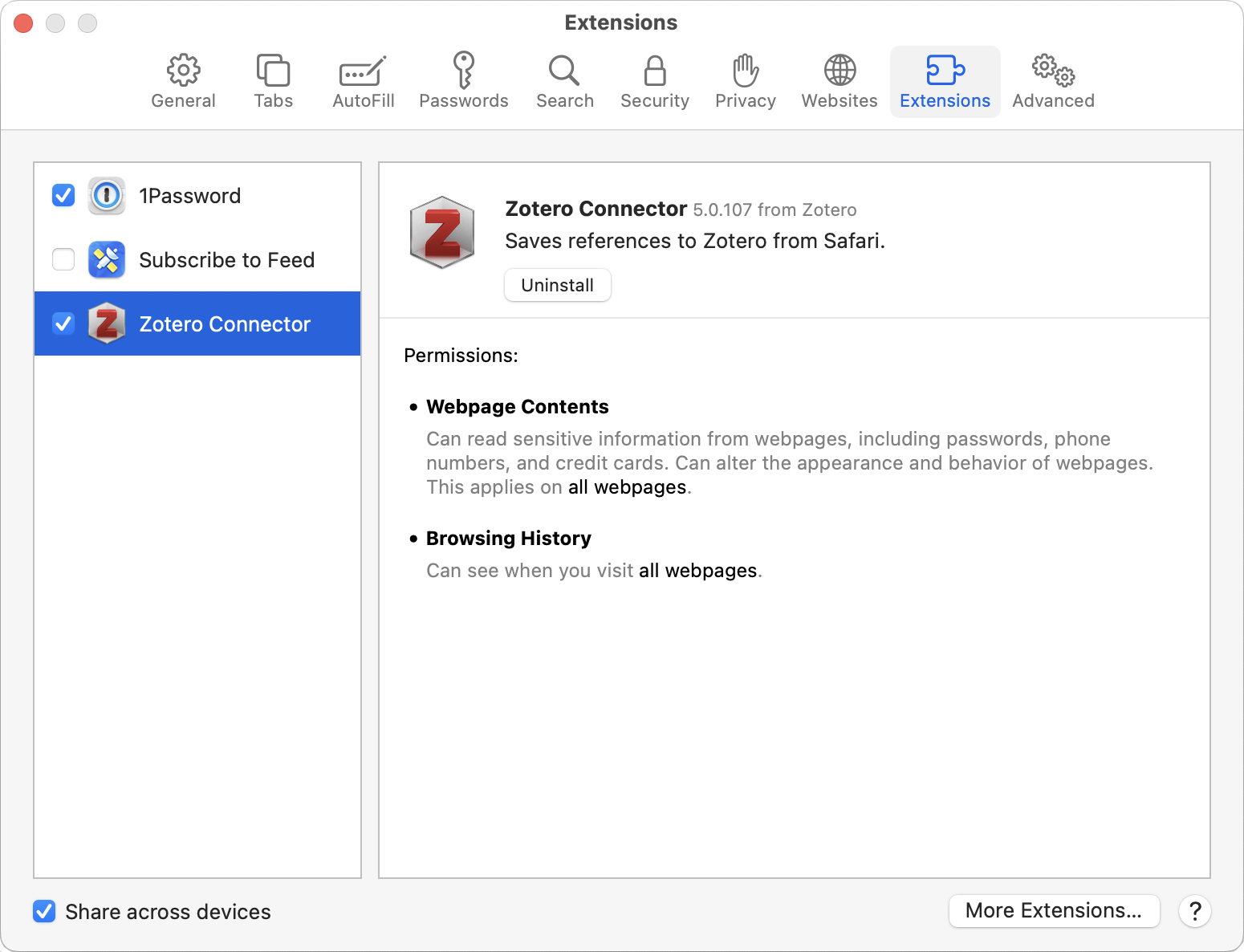Enable the Subscribe to Feed extension
The height and width of the screenshot is (952, 1244).
point(63,260)
